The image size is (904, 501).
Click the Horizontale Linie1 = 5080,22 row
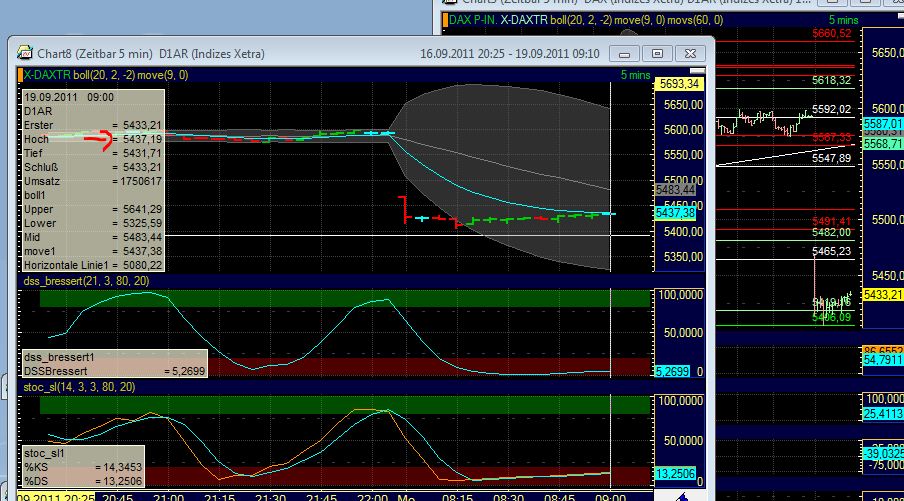[x=93, y=265]
